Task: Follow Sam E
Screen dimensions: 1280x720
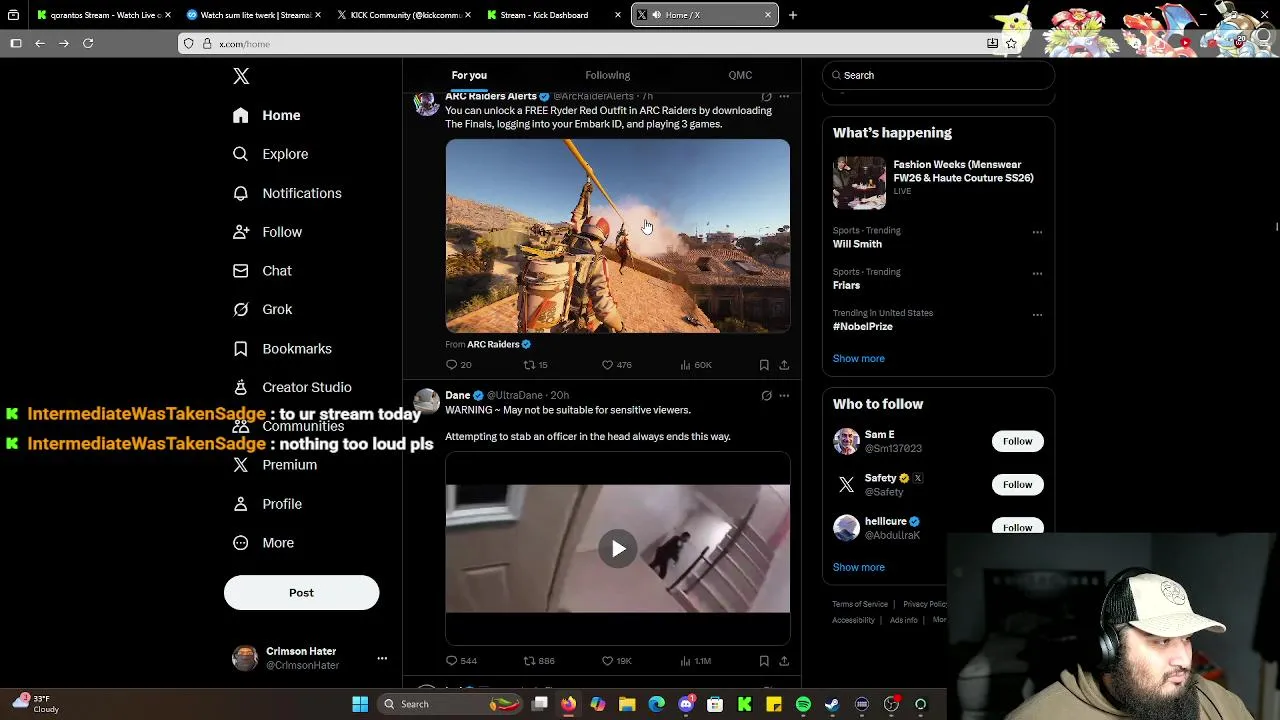Action: pos(1017,441)
